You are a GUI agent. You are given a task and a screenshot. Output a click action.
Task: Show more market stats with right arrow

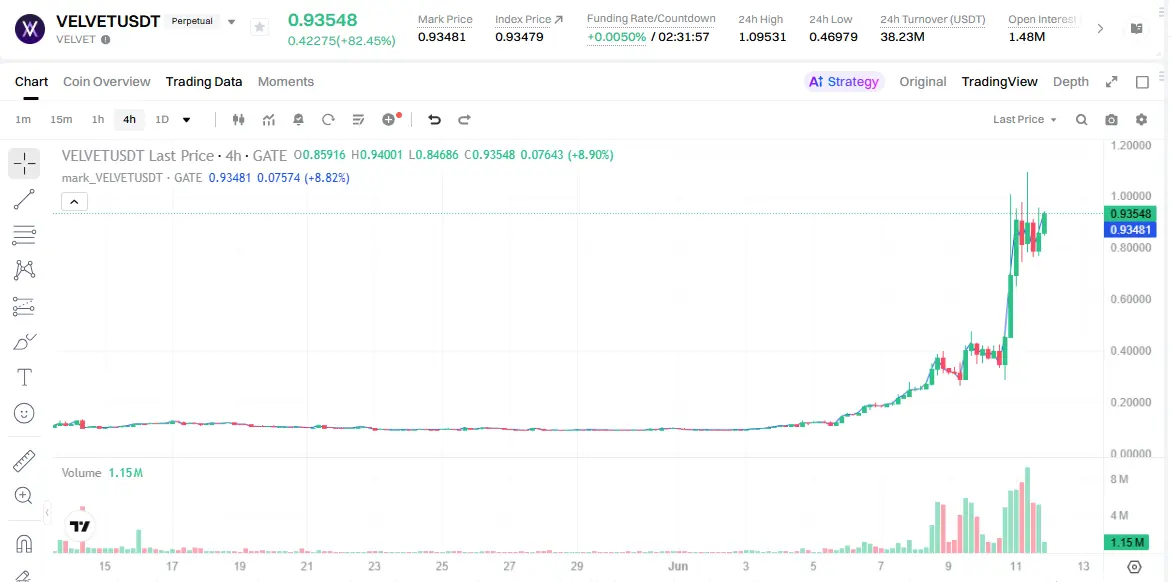pyautogui.click(x=1100, y=28)
